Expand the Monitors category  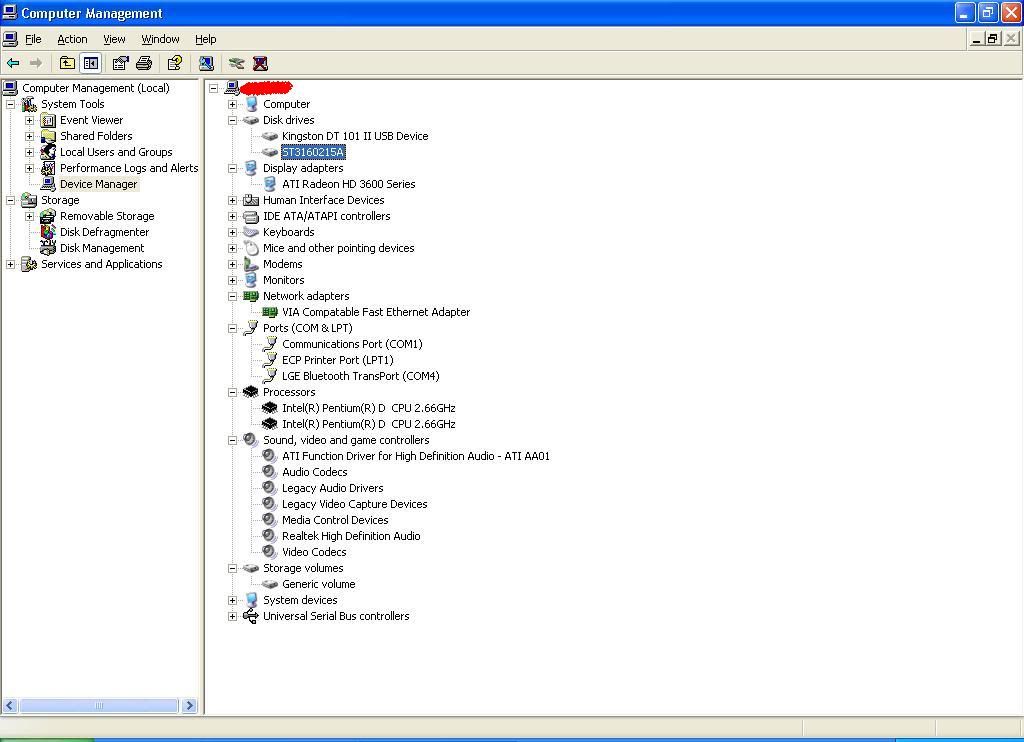232,280
